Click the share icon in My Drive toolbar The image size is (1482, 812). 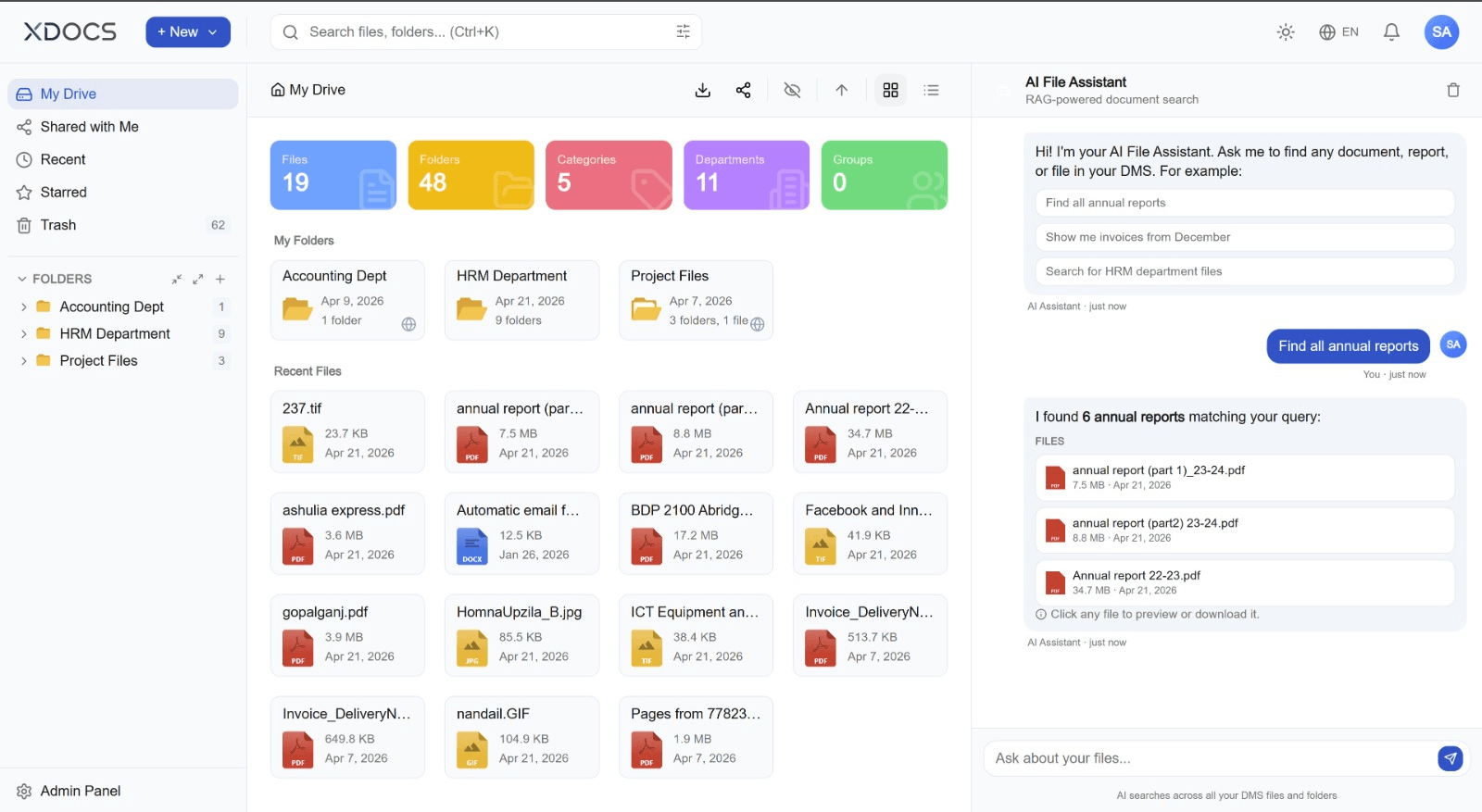pyautogui.click(x=743, y=90)
